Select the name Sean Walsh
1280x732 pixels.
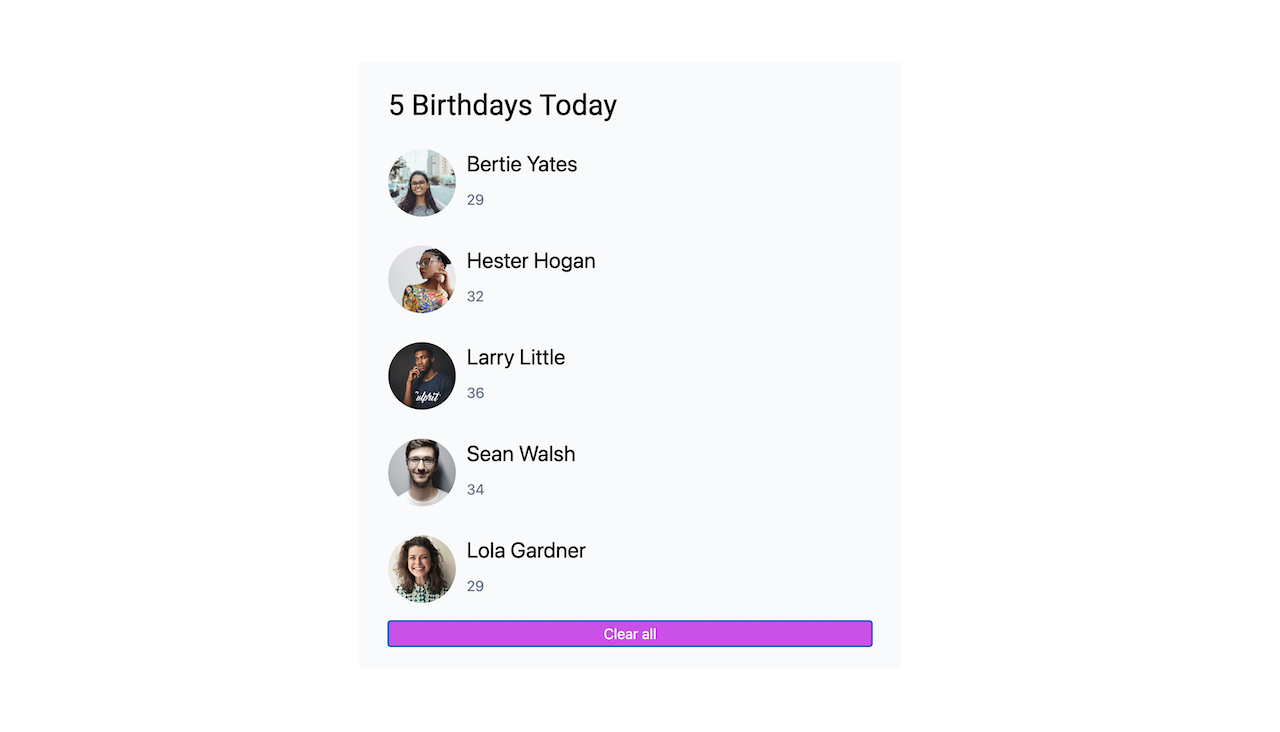click(521, 454)
